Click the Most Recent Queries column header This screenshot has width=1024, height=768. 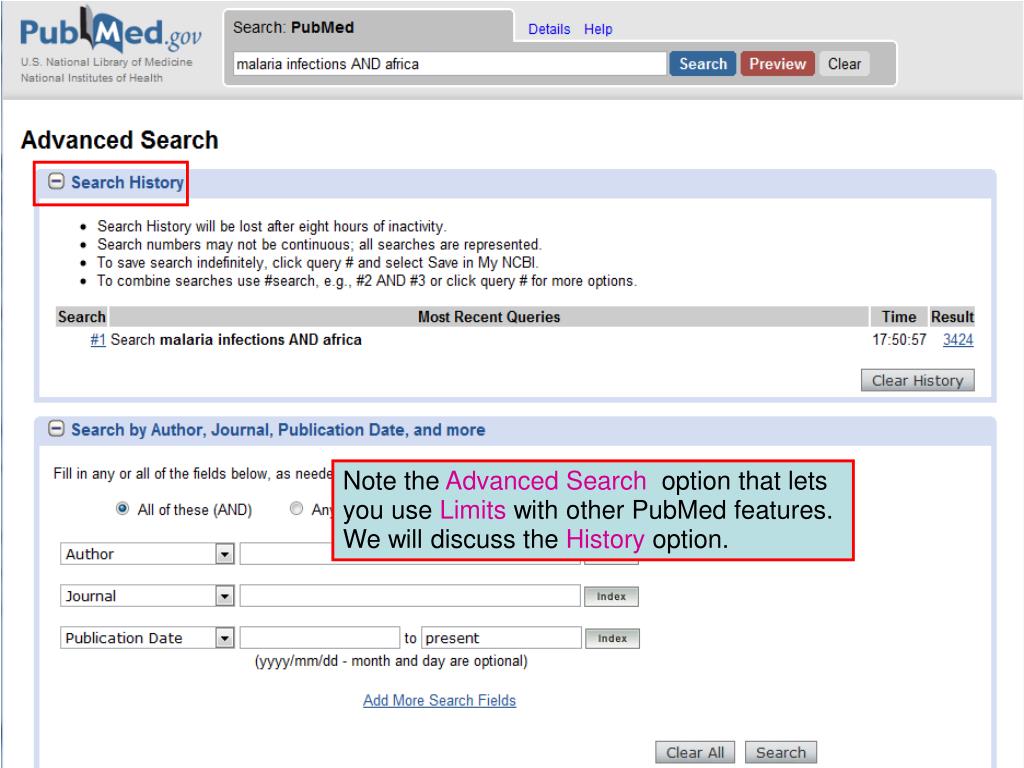[489, 317]
